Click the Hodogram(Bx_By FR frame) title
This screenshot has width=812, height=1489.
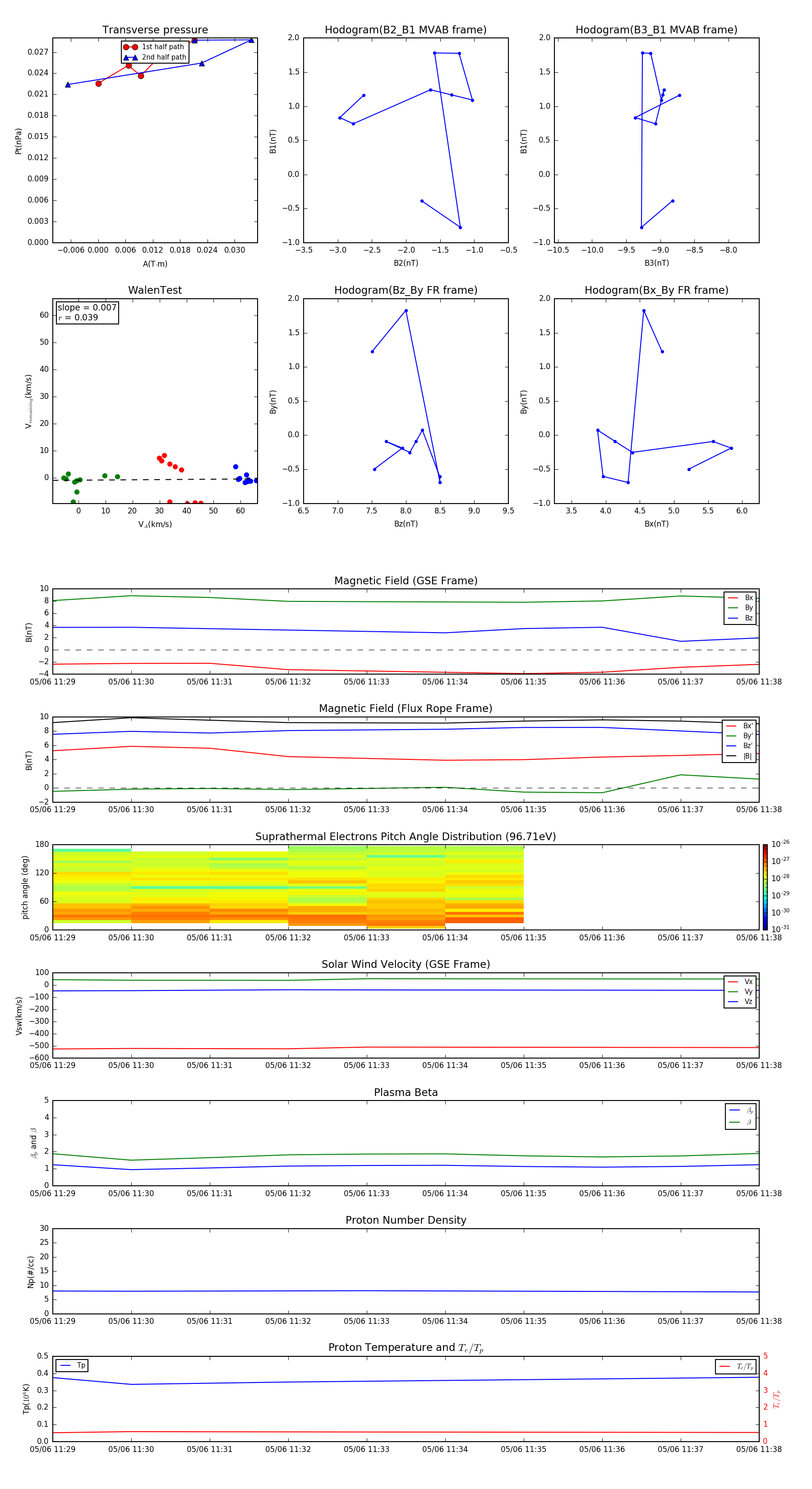click(656, 290)
